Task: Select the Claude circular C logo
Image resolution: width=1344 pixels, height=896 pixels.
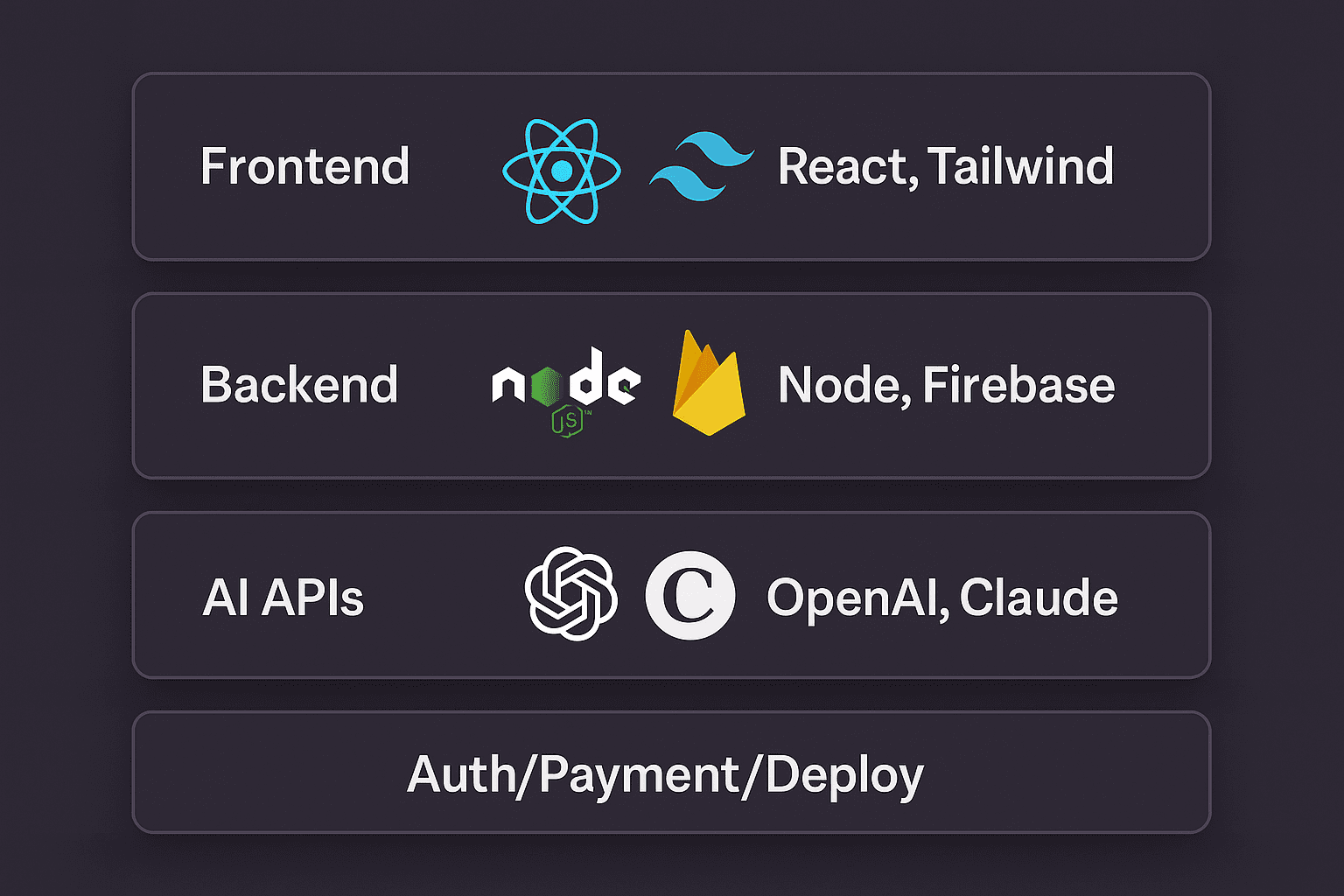Action: pos(690,595)
